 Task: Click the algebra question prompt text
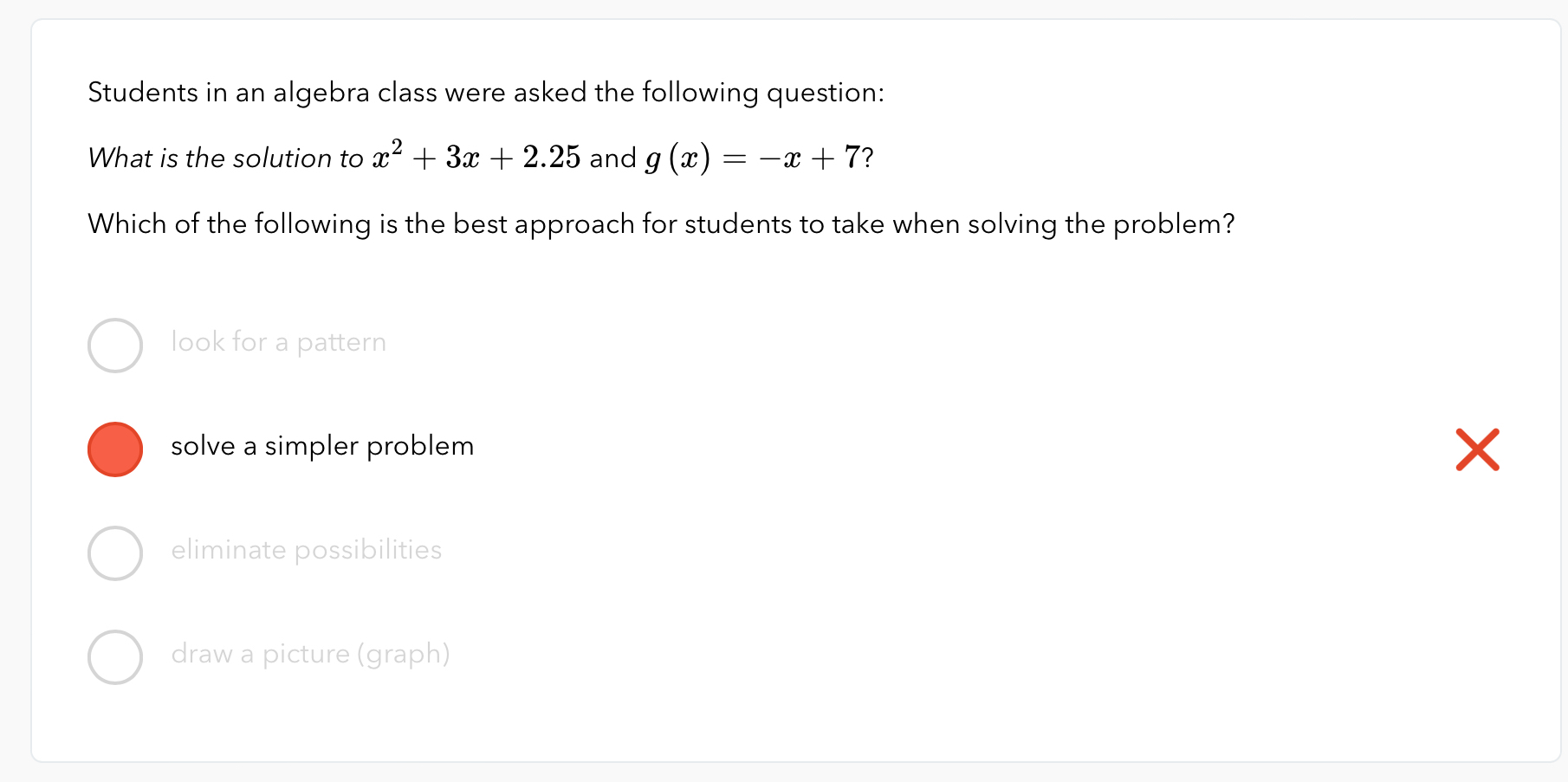pyautogui.click(x=485, y=93)
